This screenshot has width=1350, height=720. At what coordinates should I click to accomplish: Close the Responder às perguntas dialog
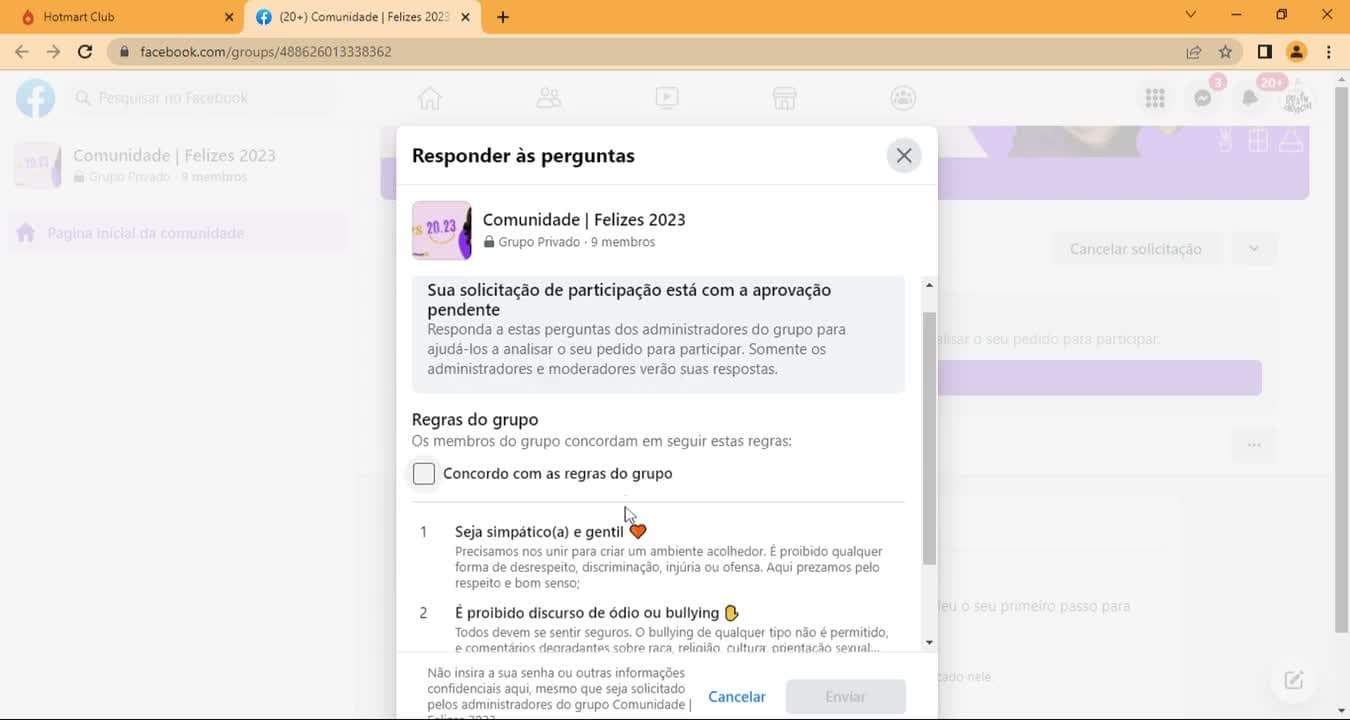point(904,156)
